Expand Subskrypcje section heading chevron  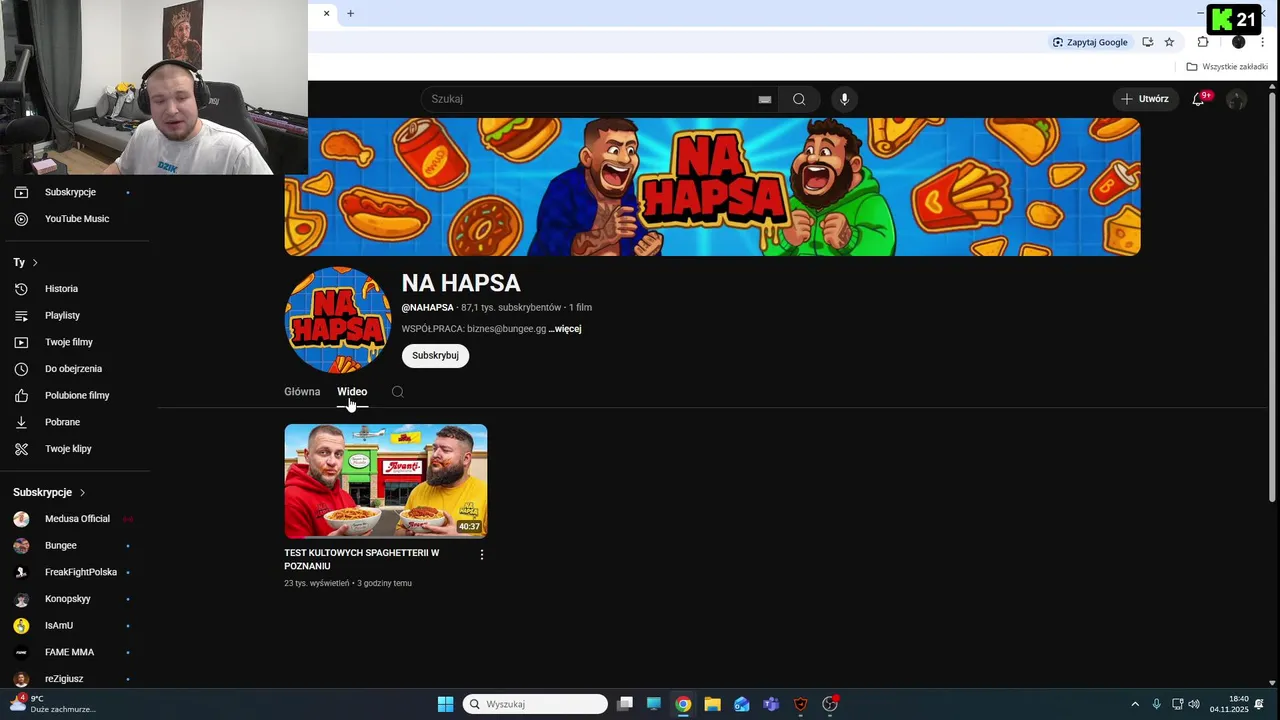[83, 493]
